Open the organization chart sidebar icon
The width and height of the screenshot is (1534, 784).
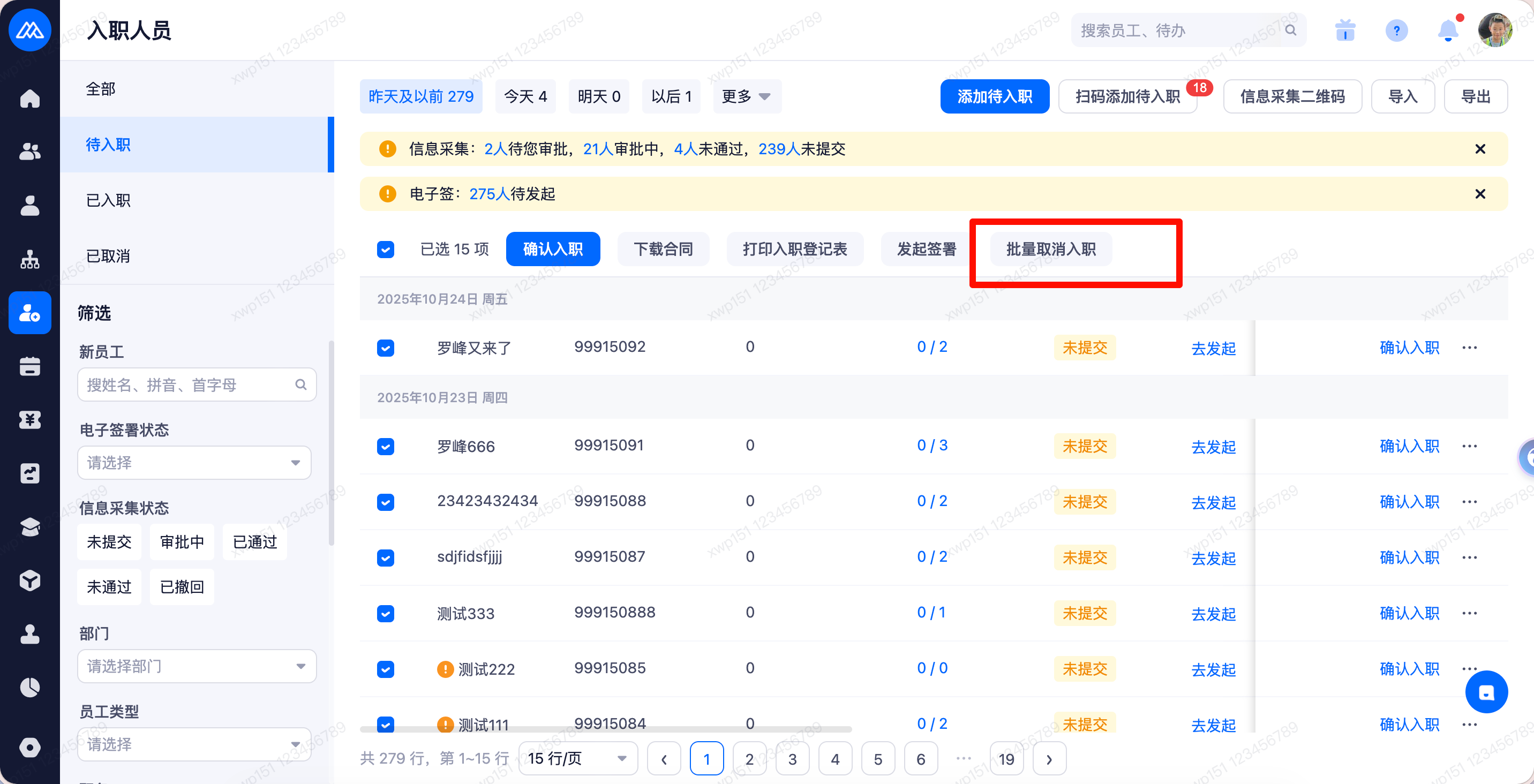pyautogui.click(x=30, y=260)
